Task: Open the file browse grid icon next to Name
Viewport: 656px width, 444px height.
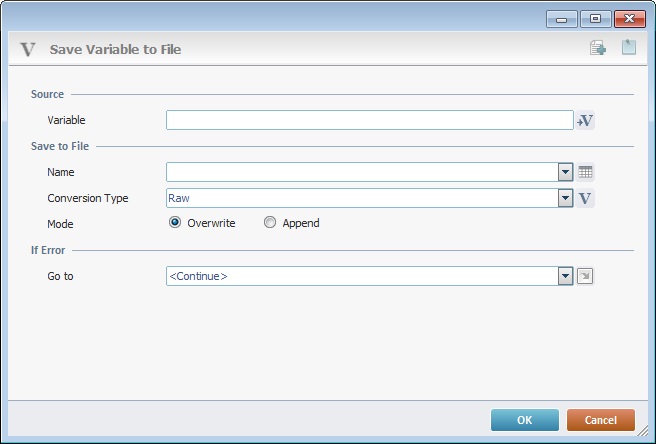Action: coord(585,172)
